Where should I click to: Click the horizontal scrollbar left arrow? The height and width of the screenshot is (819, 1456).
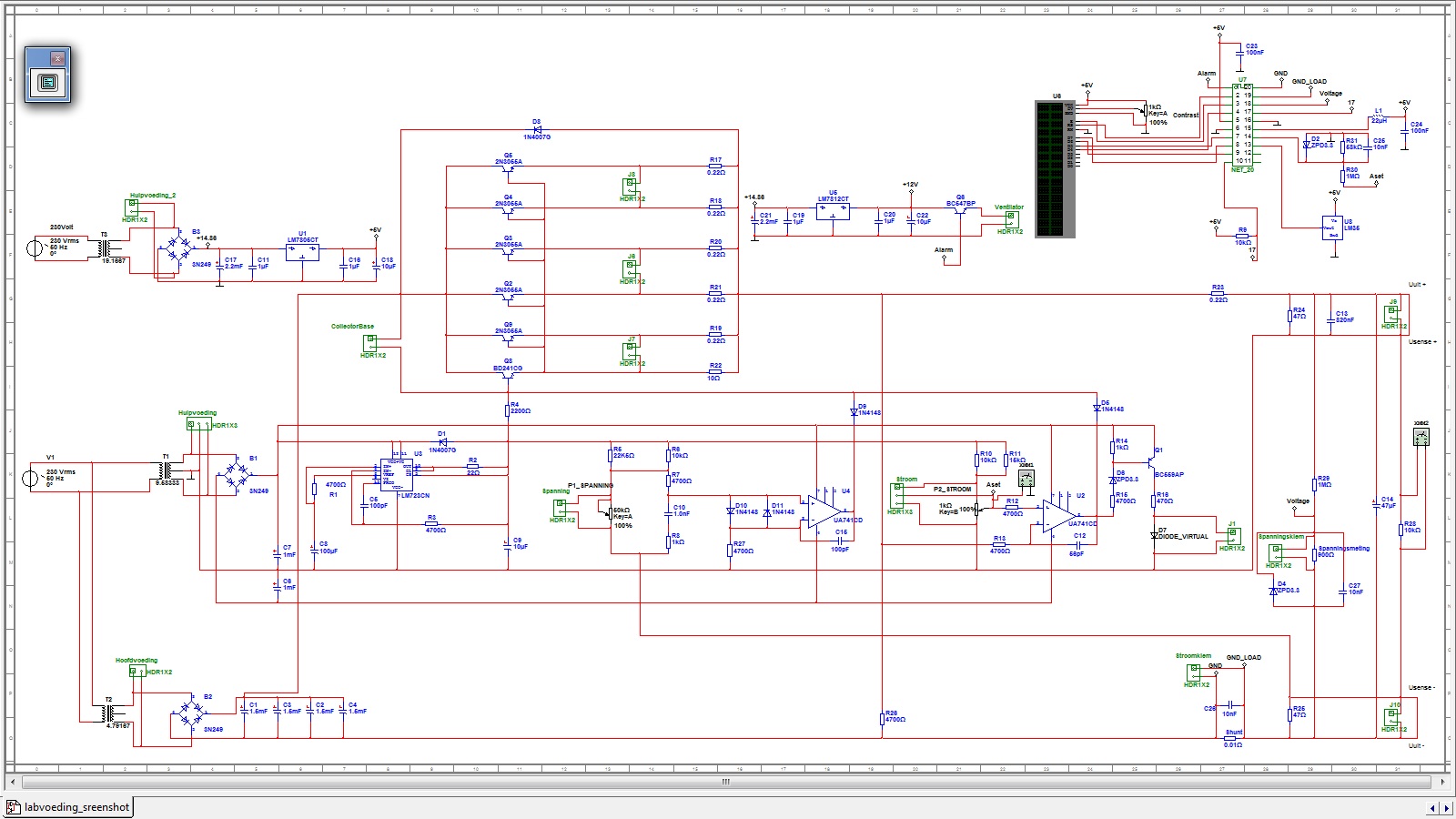12,782
